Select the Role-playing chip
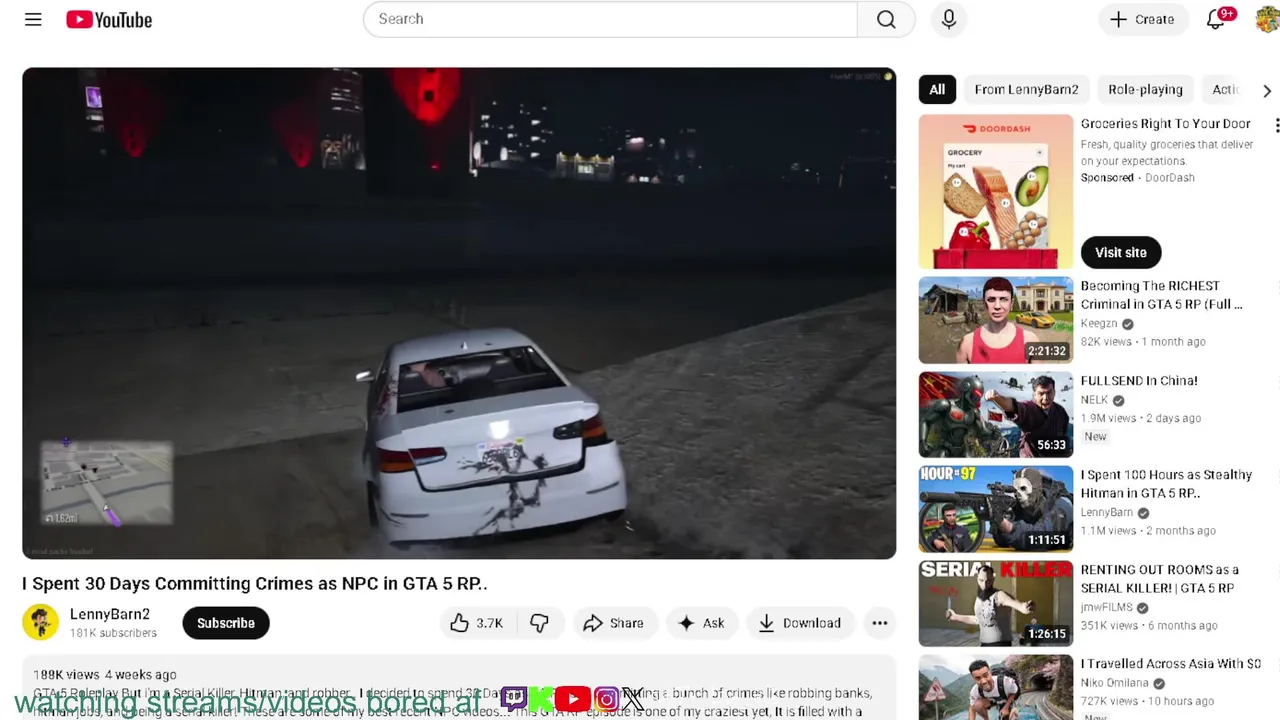The height and width of the screenshot is (720, 1280). pyautogui.click(x=1145, y=89)
